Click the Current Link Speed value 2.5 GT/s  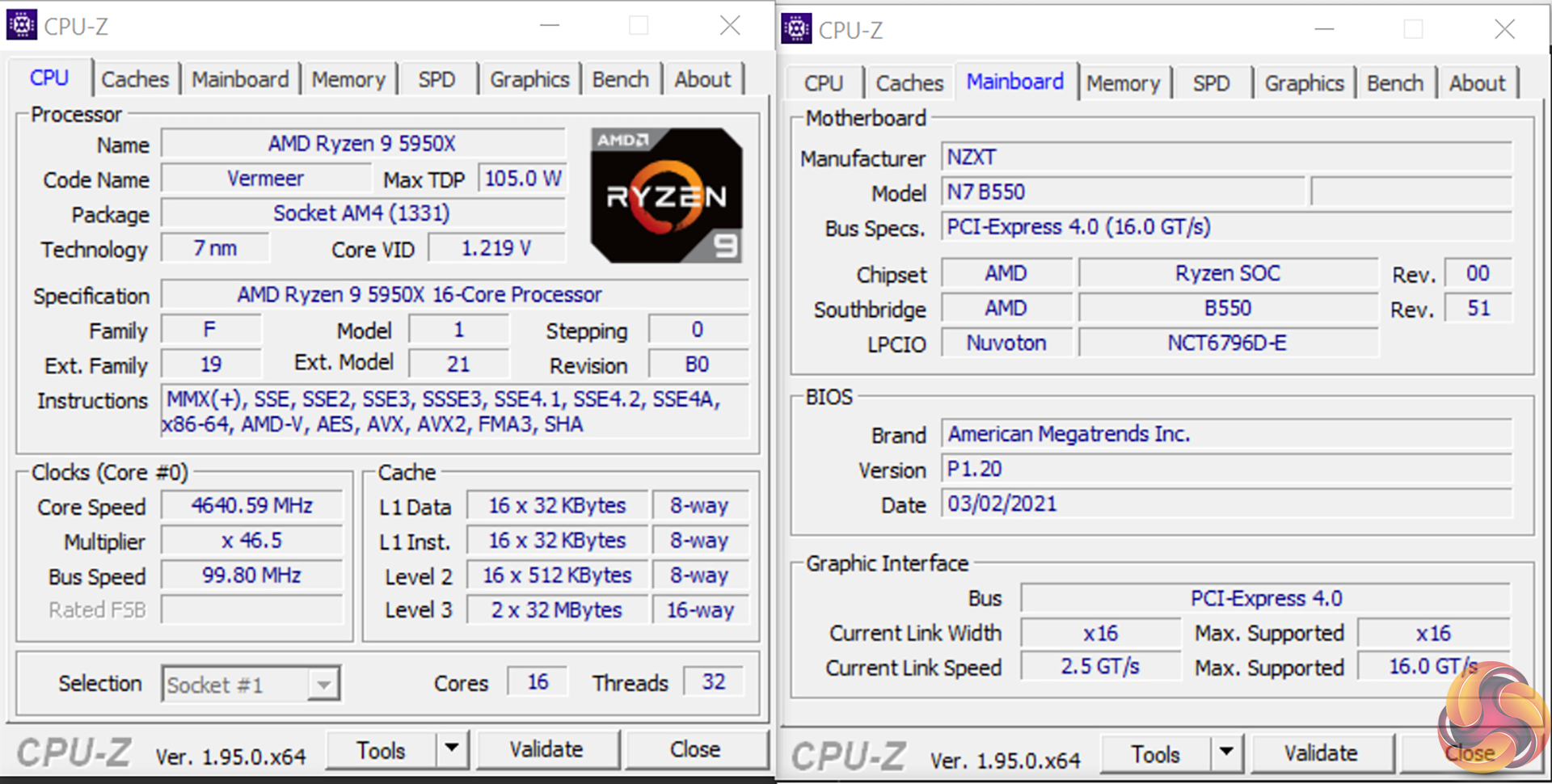[1100, 666]
